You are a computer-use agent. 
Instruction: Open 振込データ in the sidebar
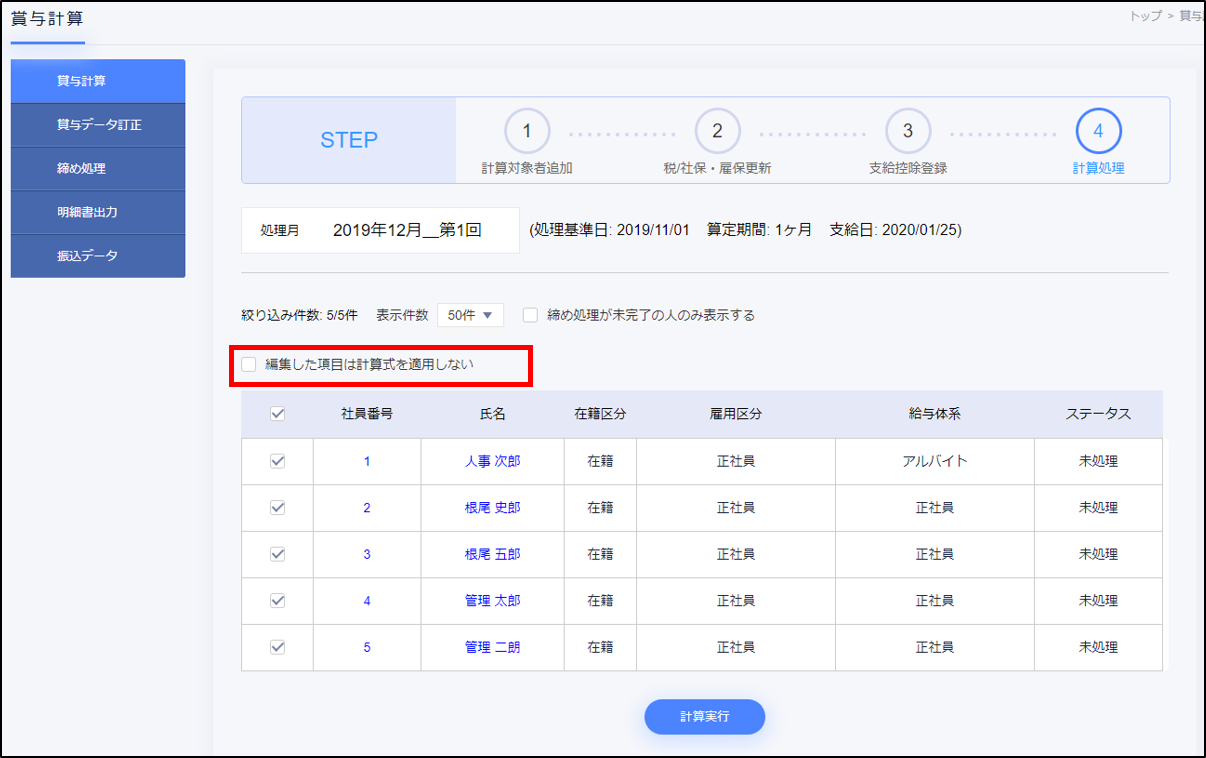[98, 256]
